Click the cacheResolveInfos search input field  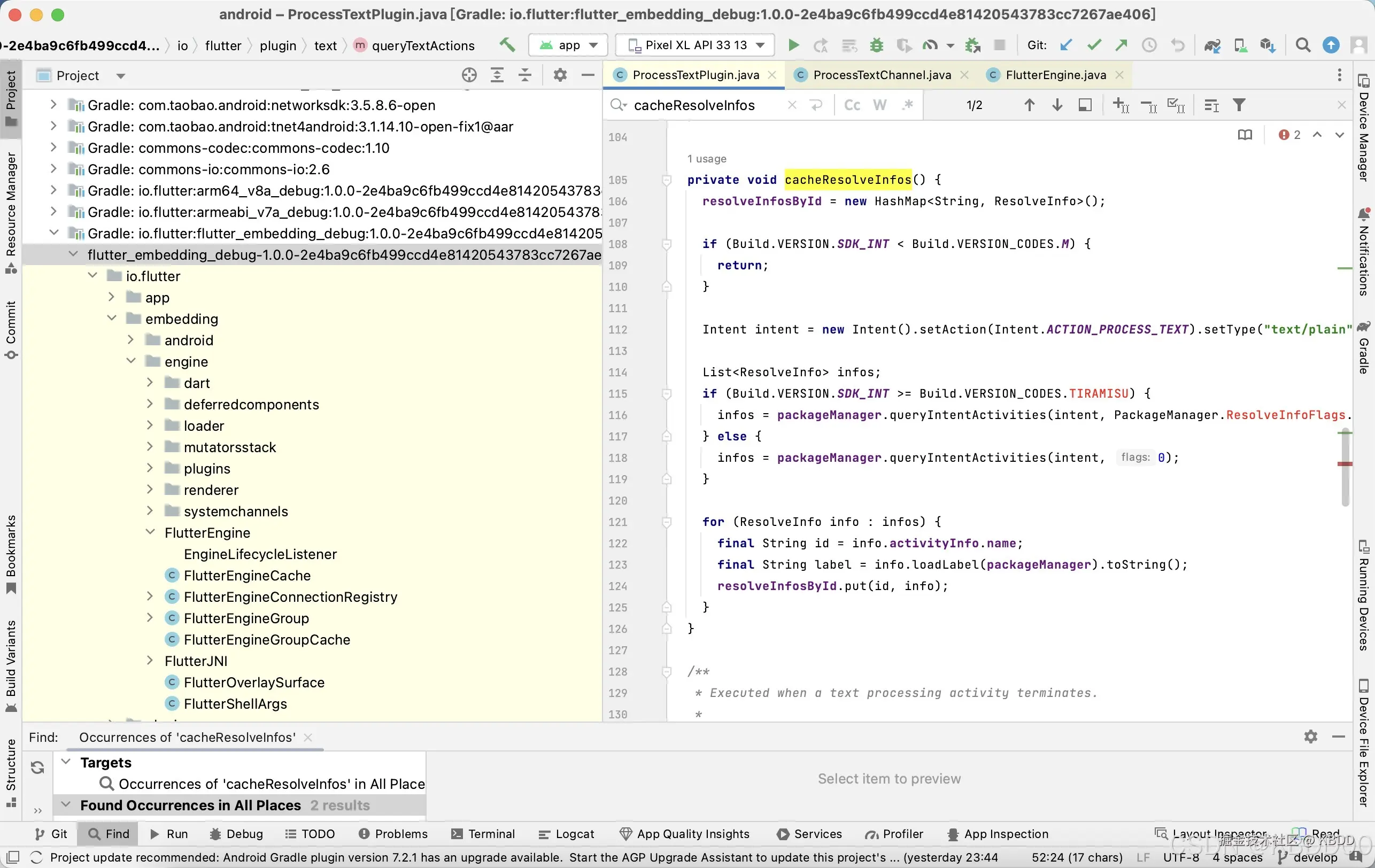point(702,105)
